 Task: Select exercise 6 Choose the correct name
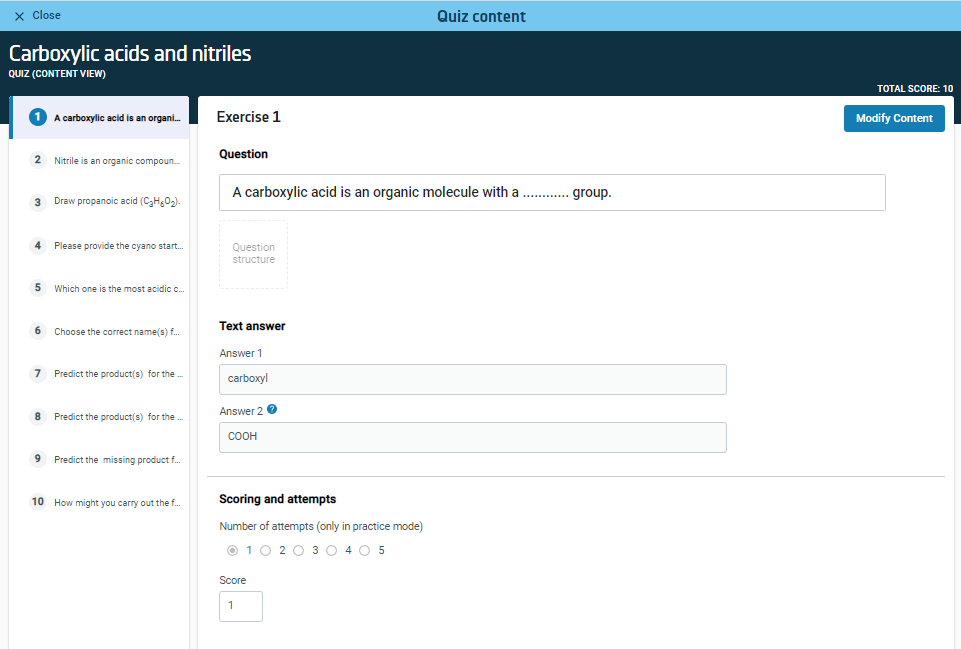pyautogui.click(x=100, y=331)
